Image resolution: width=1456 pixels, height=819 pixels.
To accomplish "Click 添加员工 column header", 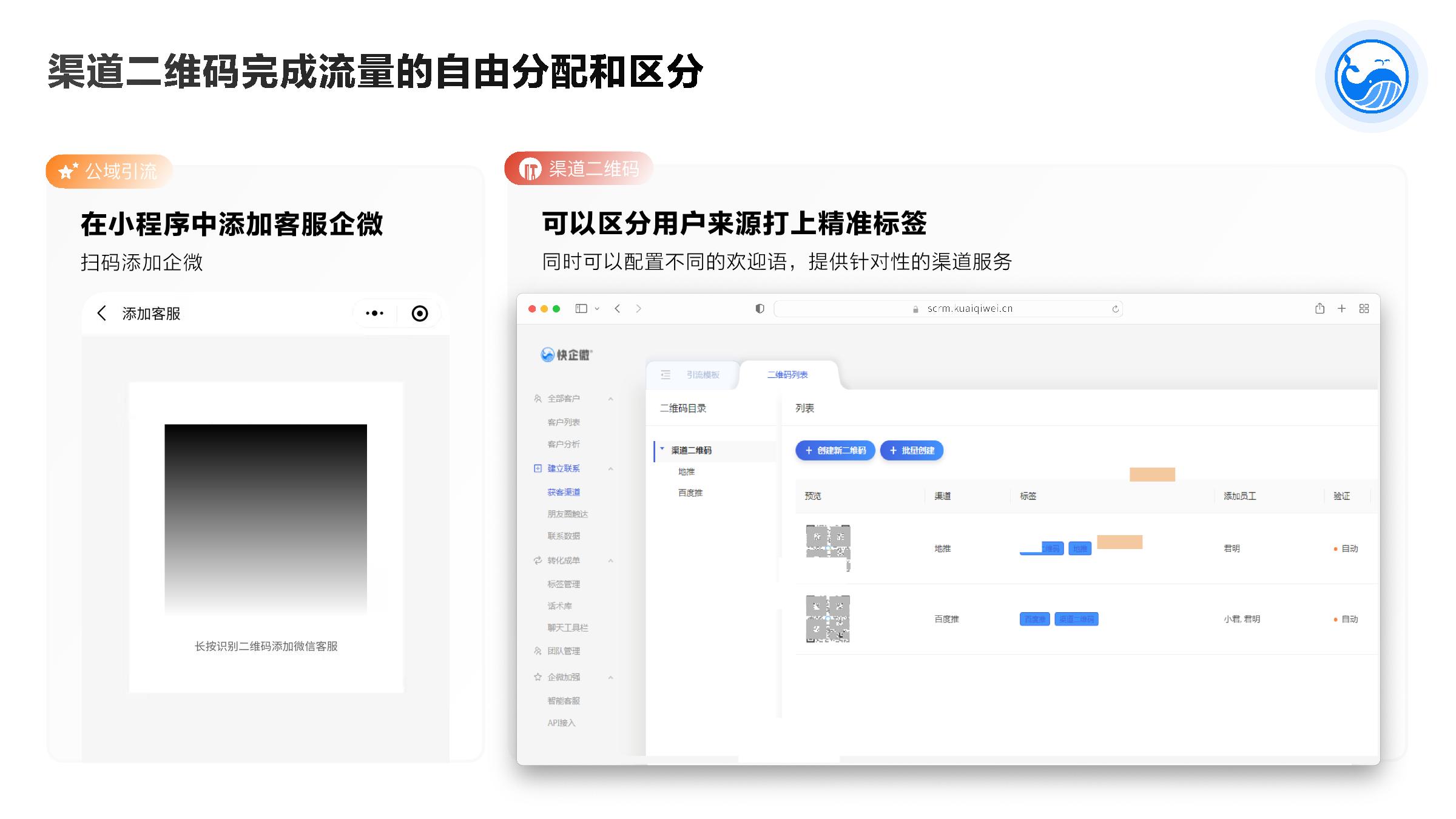I will click(1239, 496).
